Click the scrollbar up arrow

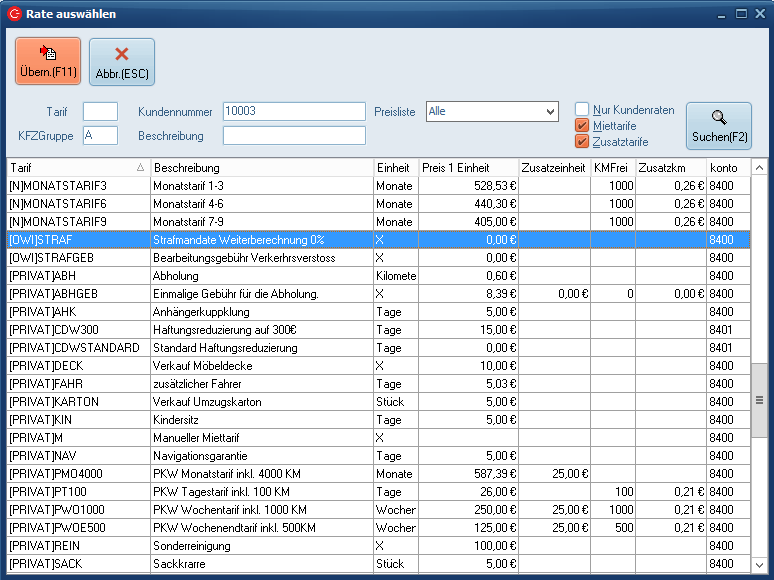pyautogui.click(x=759, y=168)
